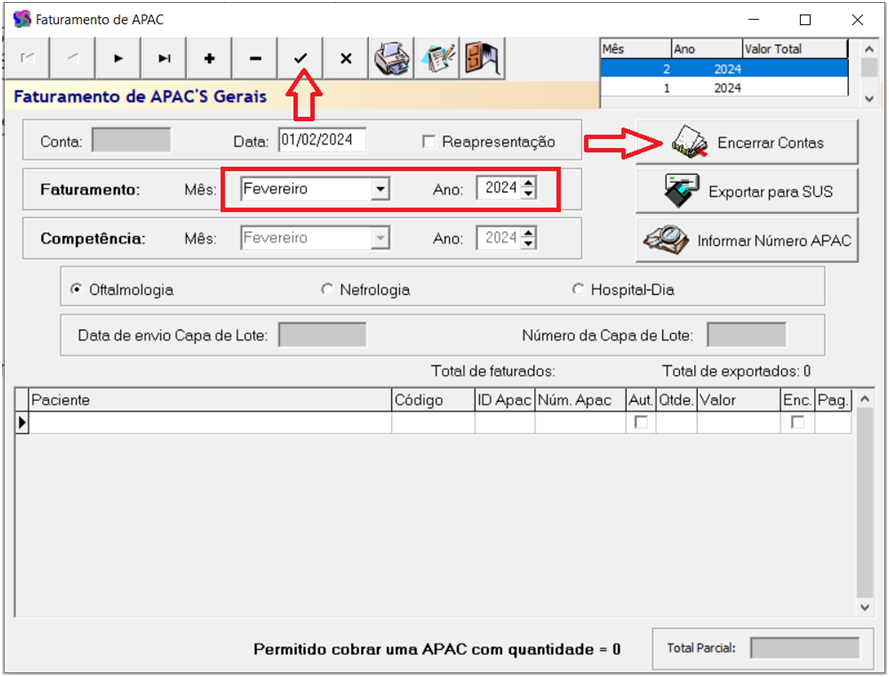Select the Oftalmologia radio option
The width and height of the screenshot is (889, 677).
pos(76,289)
